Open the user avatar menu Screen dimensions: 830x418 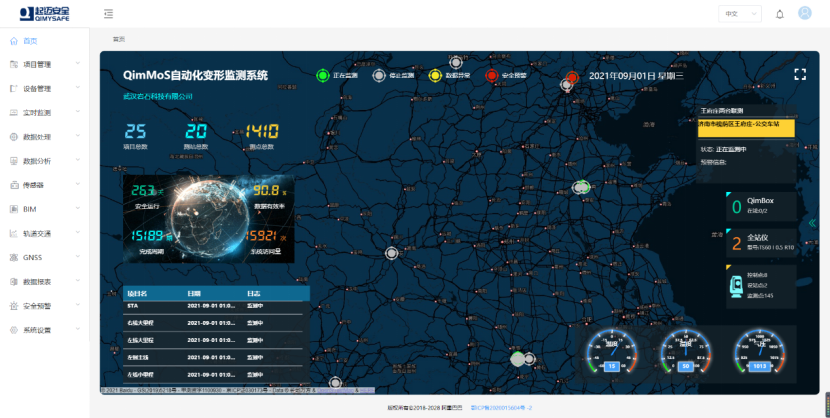805,13
